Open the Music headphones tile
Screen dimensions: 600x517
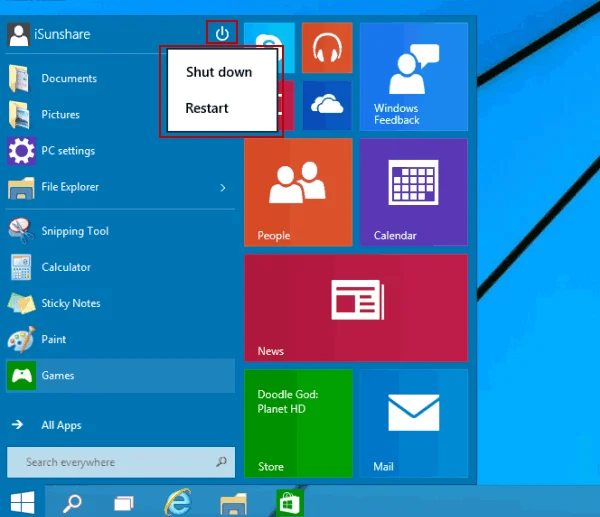click(327, 47)
